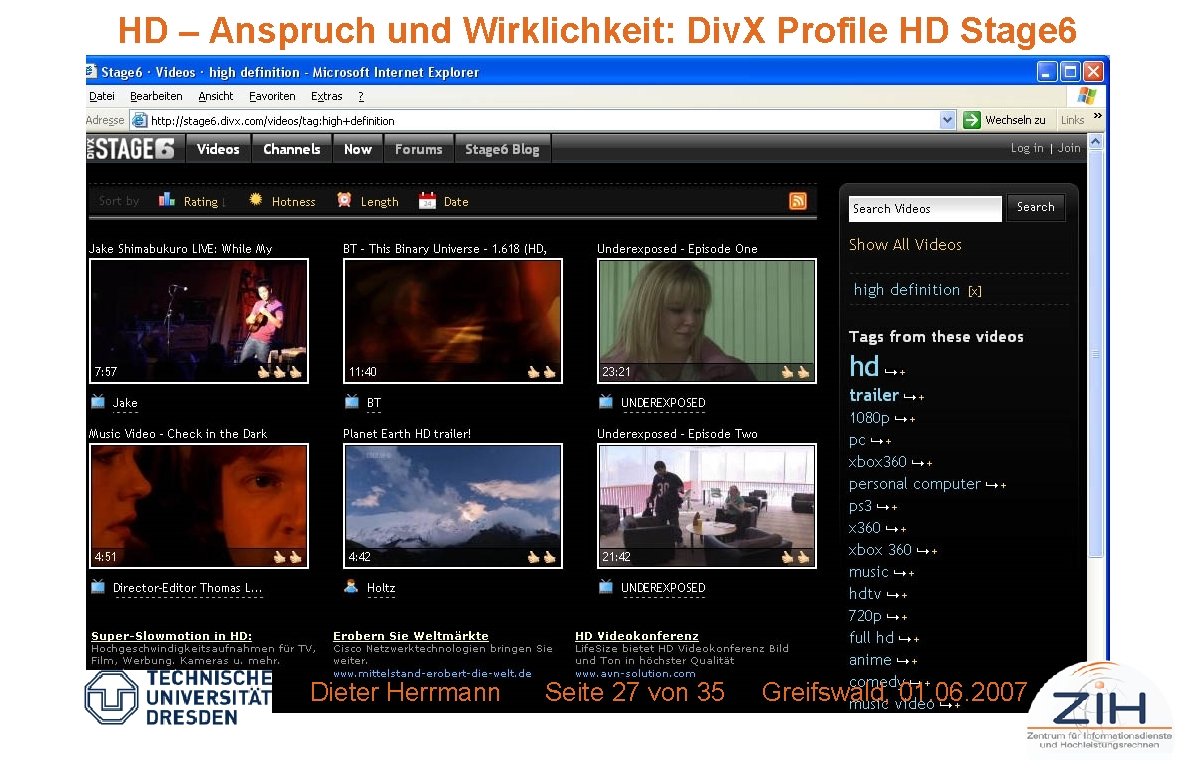Viewport: 1195px width, 768px height.
Task: Click the Rating bar chart icon
Action: [166, 200]
